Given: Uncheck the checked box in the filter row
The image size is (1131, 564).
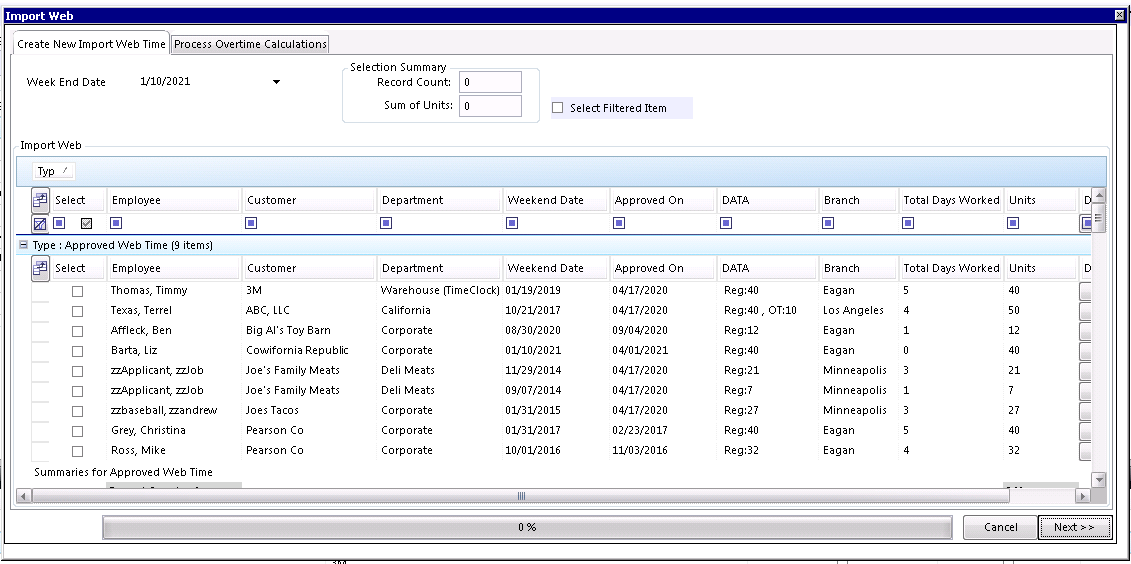Looking at the screenshot, I should (x=87, y=224).
